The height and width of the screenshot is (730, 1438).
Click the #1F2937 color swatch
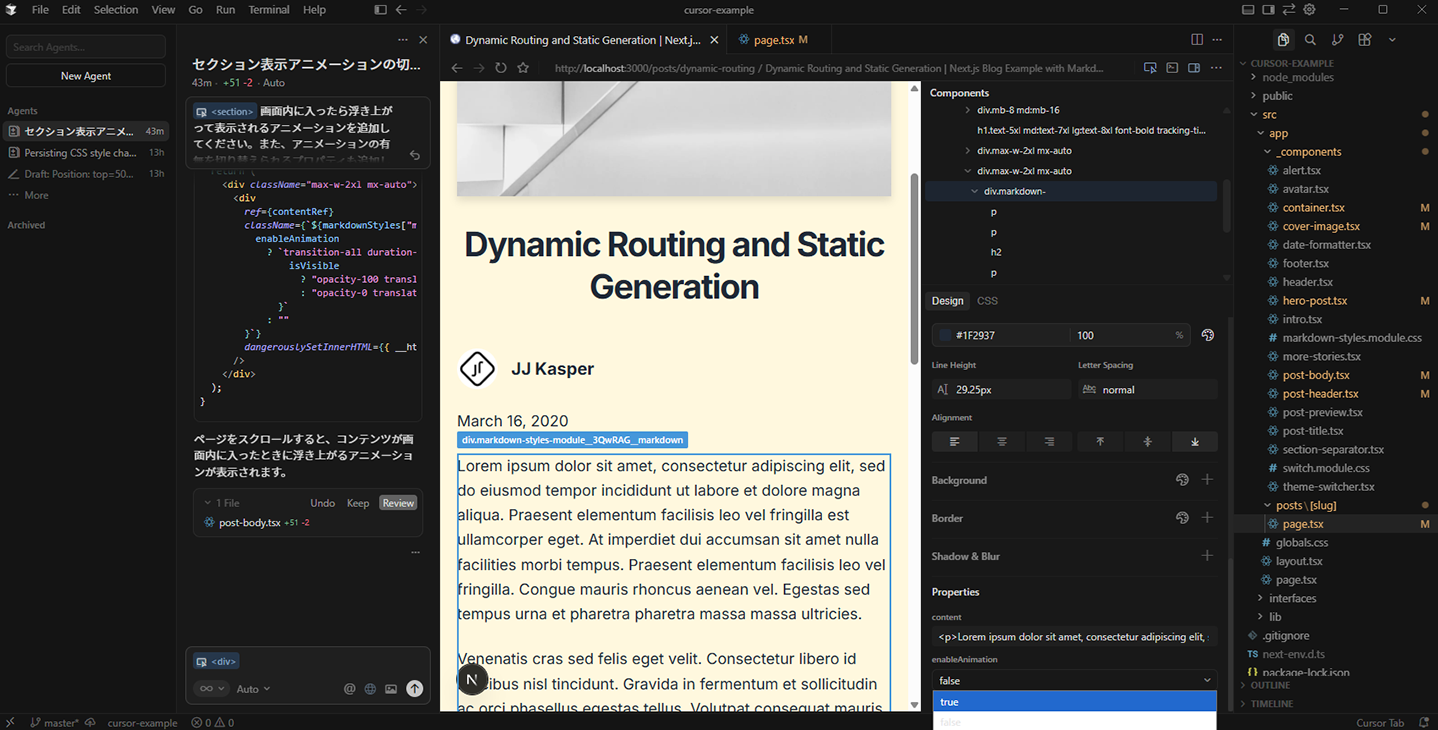(x=946, y=335)
